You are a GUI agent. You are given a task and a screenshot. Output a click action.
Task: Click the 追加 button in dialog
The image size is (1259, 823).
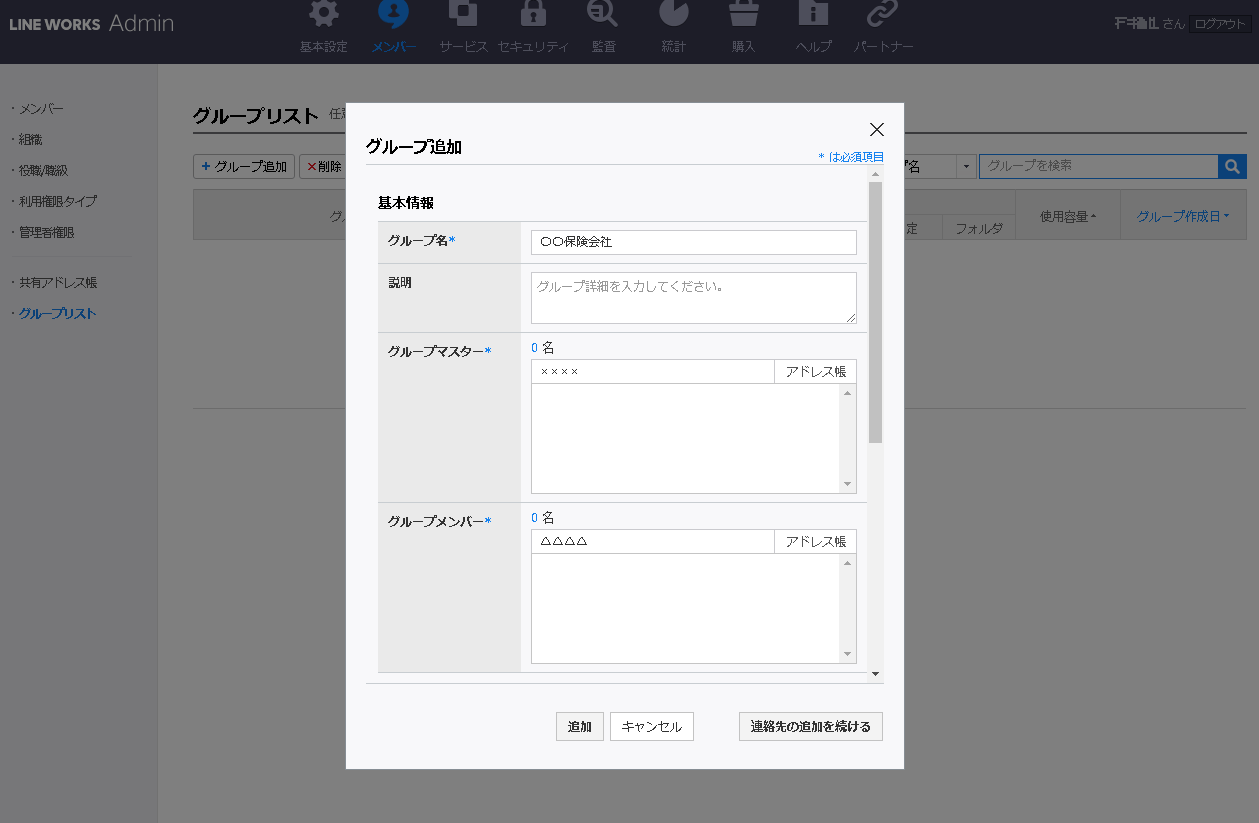coord(579,727)
